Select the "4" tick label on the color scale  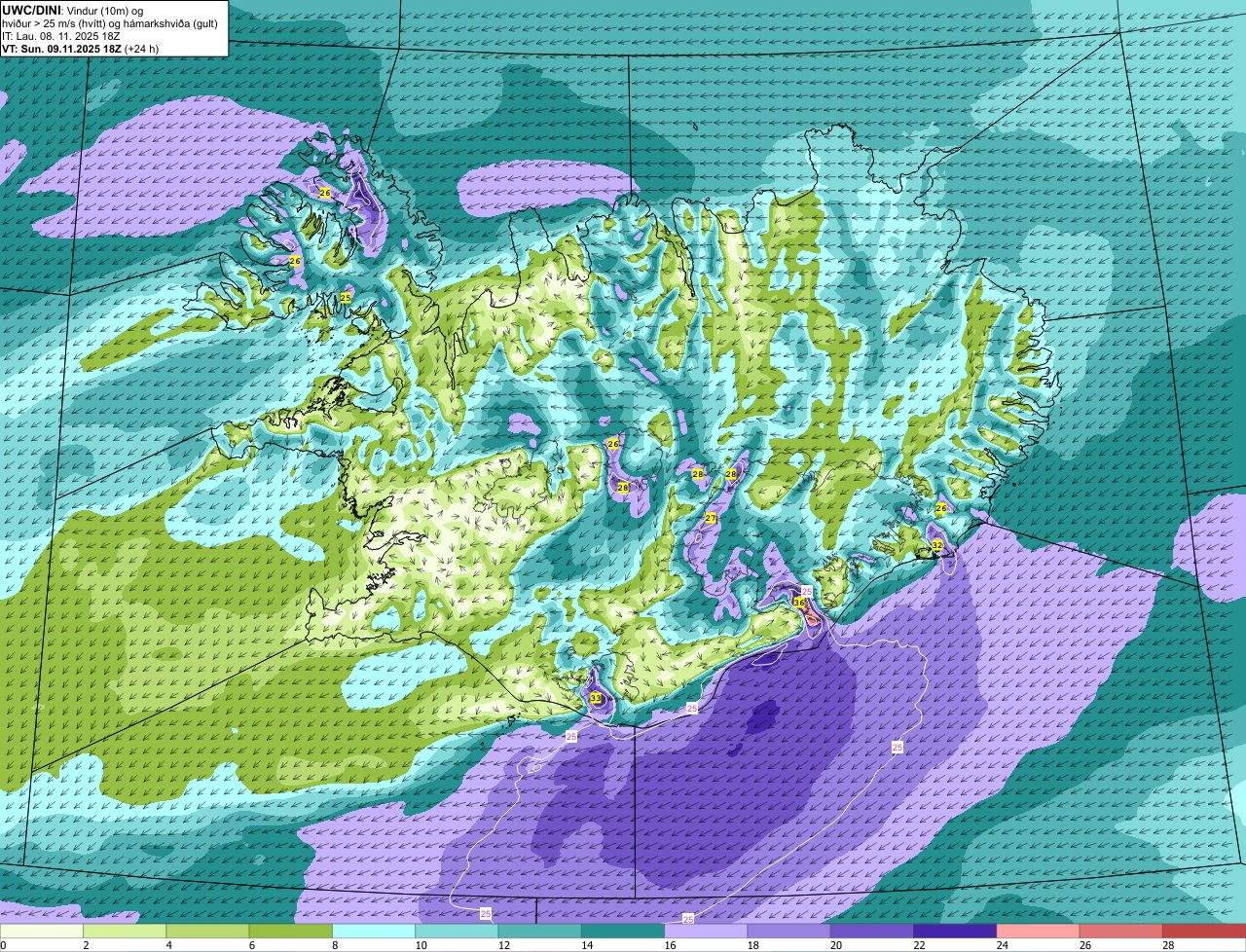point(168,945)
